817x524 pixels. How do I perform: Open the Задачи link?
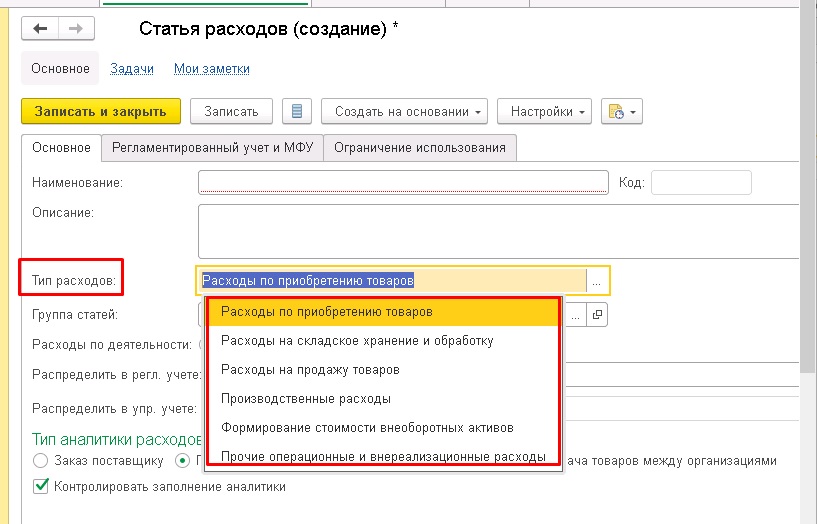(132, 69)
